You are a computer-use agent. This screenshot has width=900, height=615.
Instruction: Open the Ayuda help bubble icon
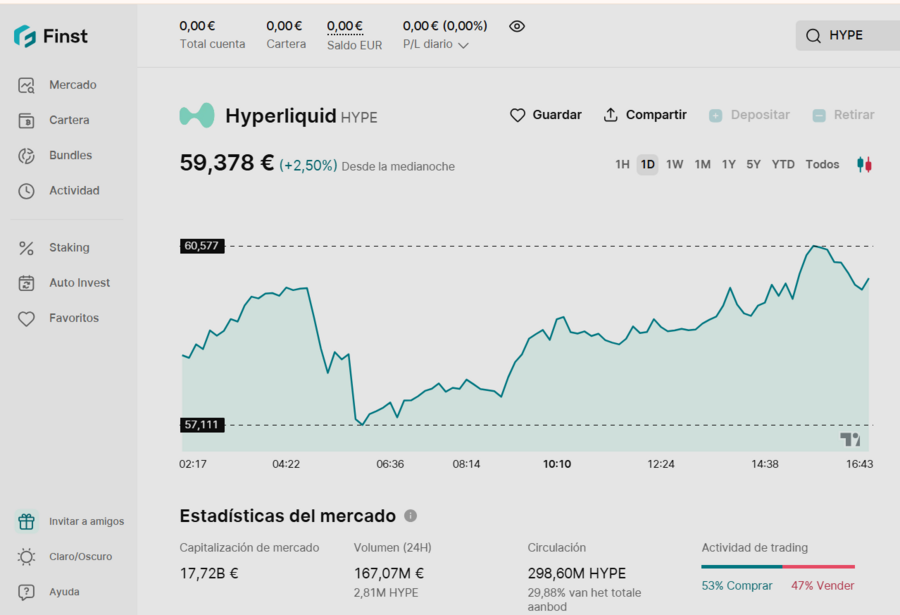(26, 592)
